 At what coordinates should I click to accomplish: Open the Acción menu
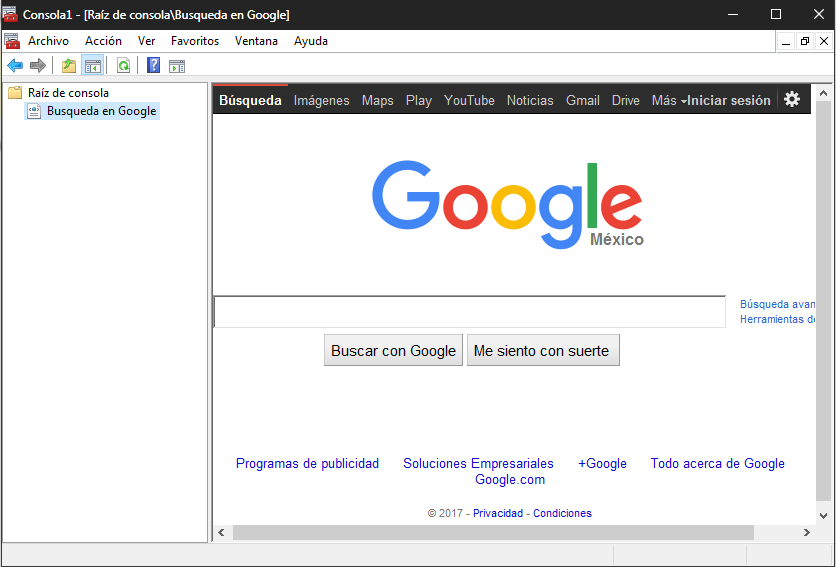point(103,41)
